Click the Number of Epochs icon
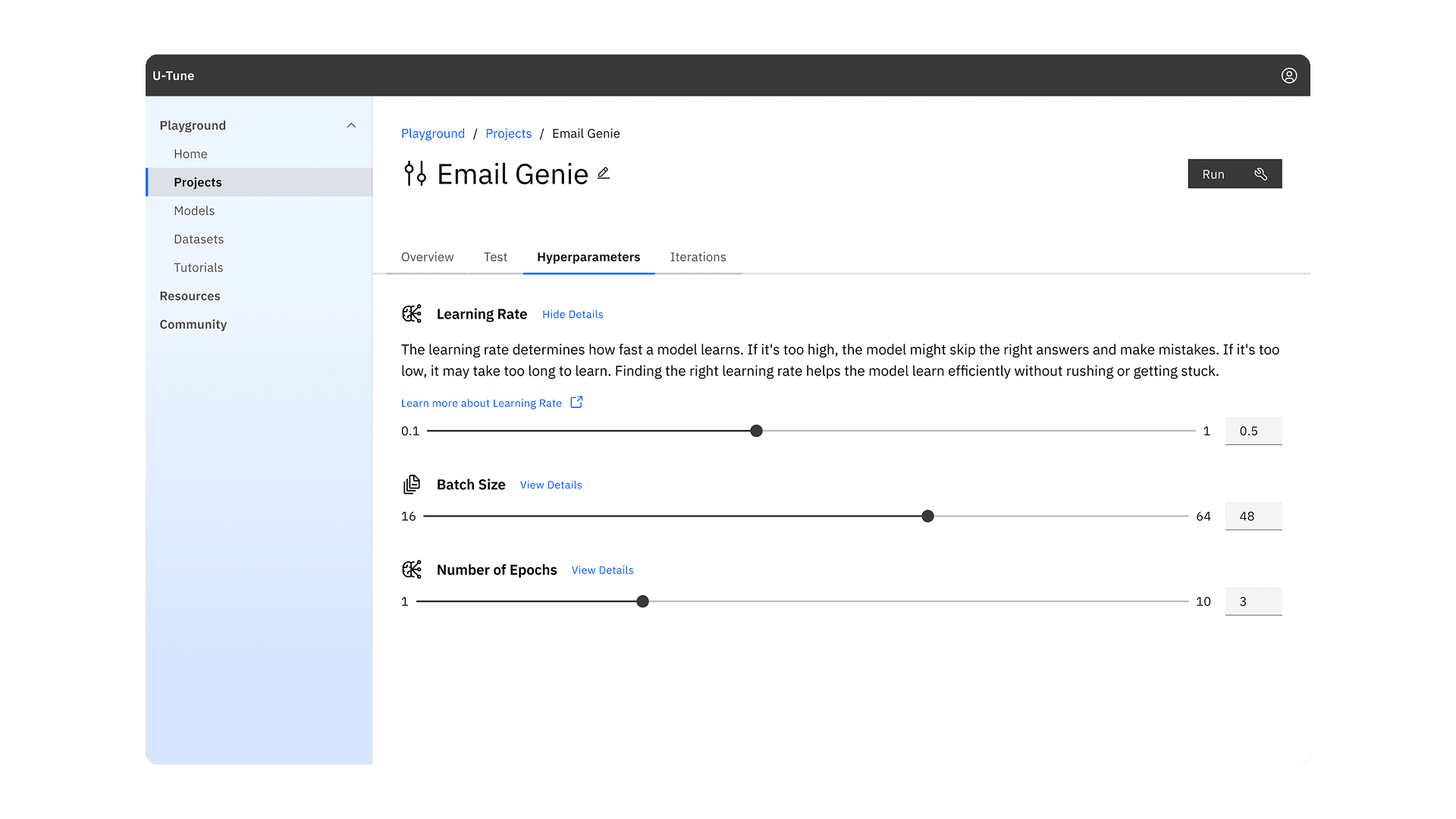 412,570
